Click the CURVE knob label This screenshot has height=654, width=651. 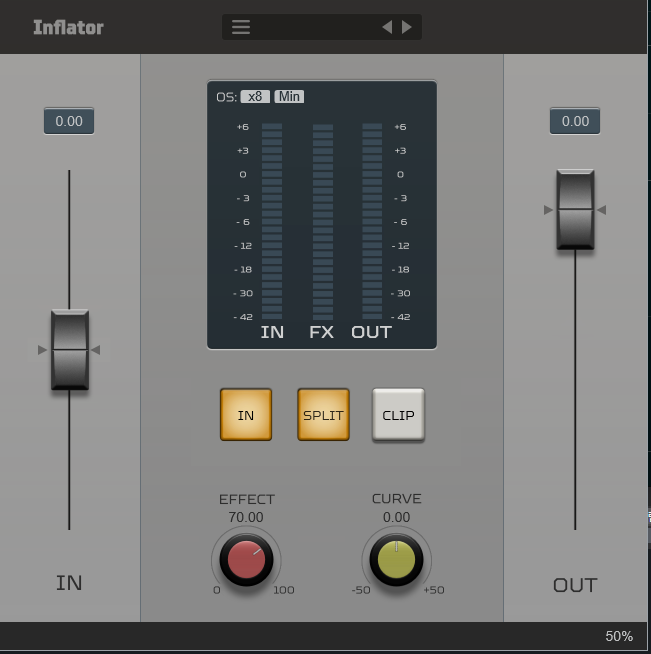point(397,498)
